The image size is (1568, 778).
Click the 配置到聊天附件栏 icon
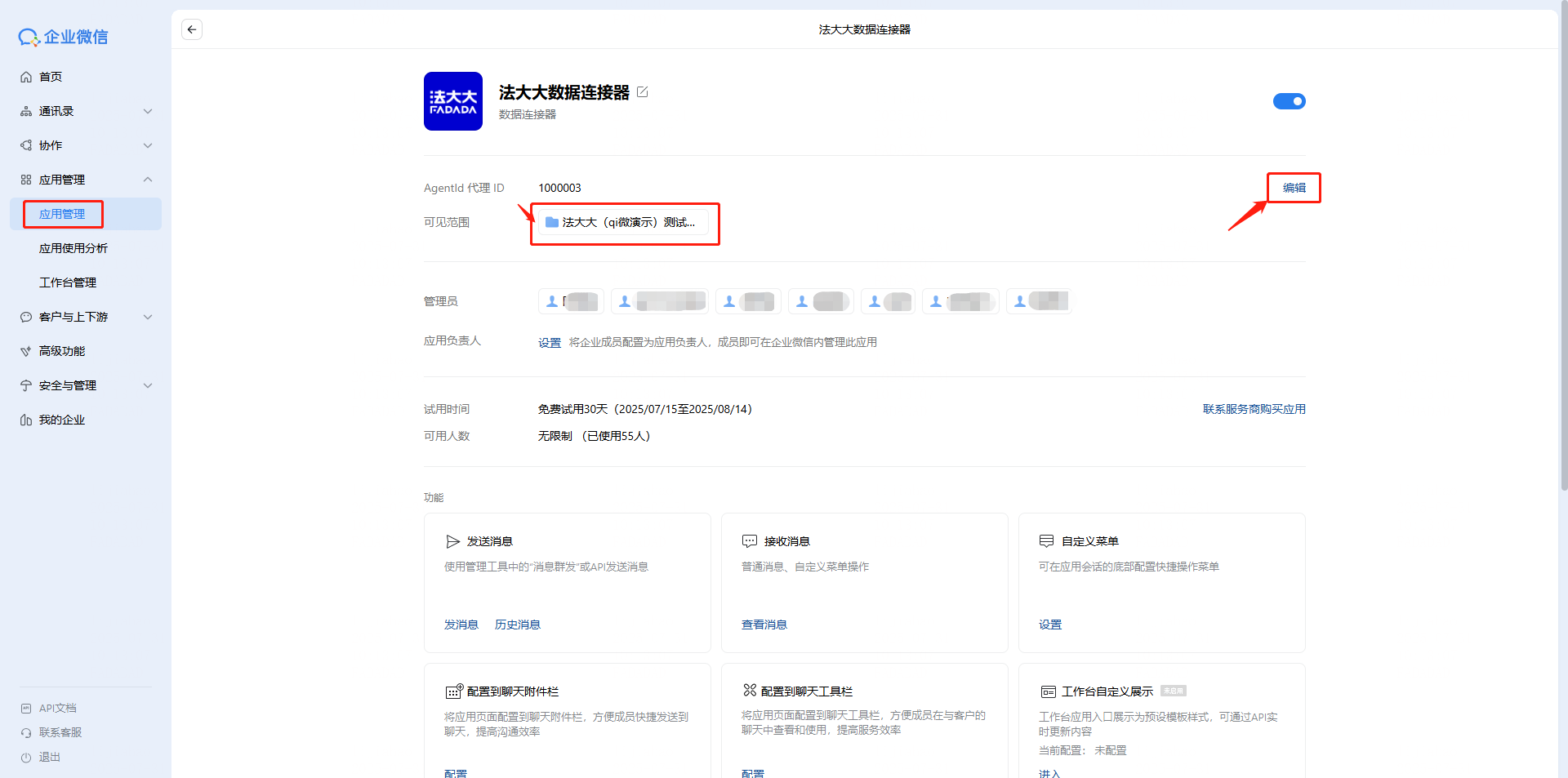pyautogui.click(x=454, y=691)
